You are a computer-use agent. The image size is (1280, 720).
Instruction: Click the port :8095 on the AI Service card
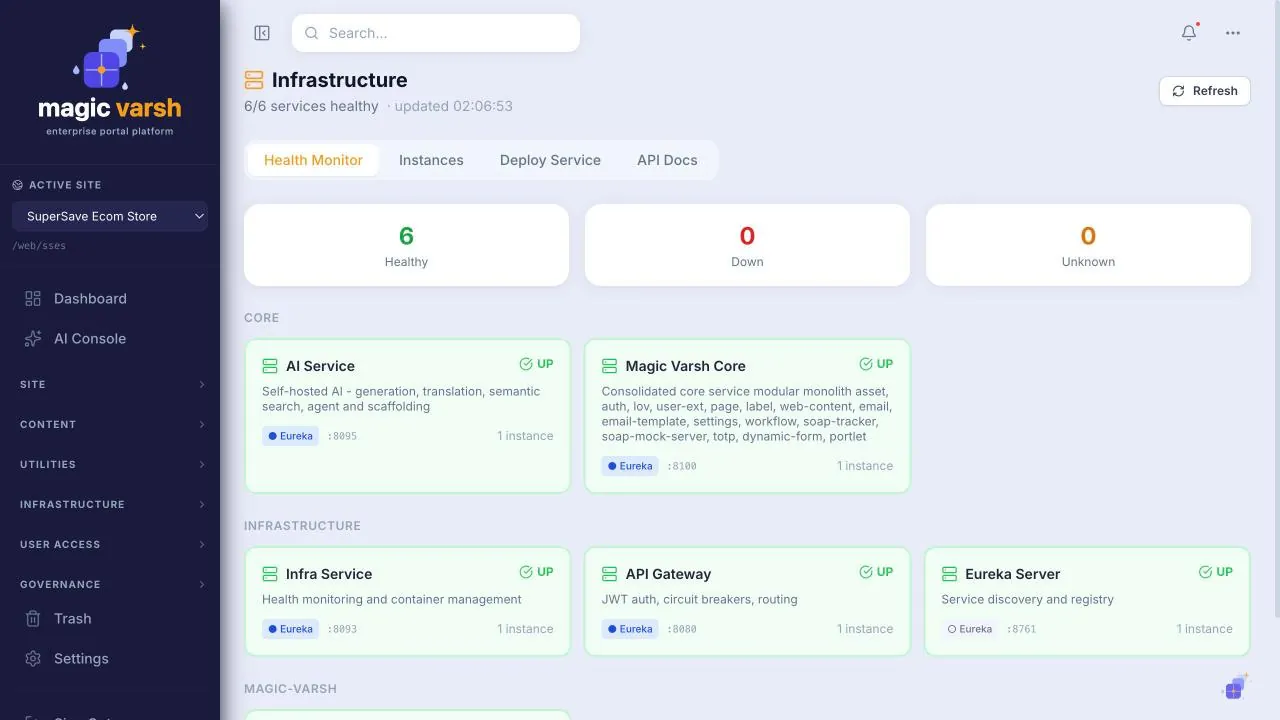point(342,436)
